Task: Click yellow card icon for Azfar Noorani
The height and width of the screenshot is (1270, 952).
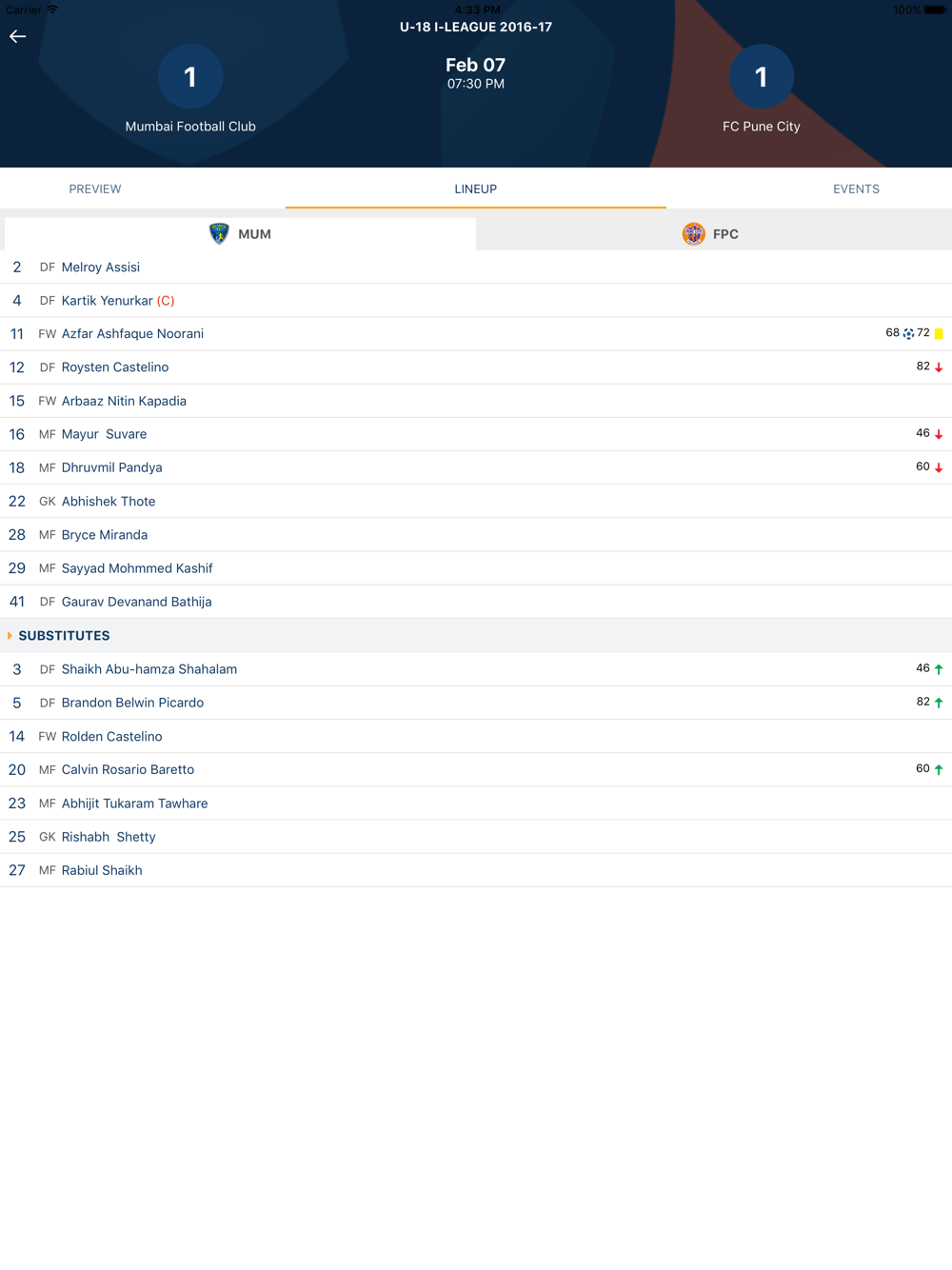Action: pyautogui.click(x=939, y=334)
